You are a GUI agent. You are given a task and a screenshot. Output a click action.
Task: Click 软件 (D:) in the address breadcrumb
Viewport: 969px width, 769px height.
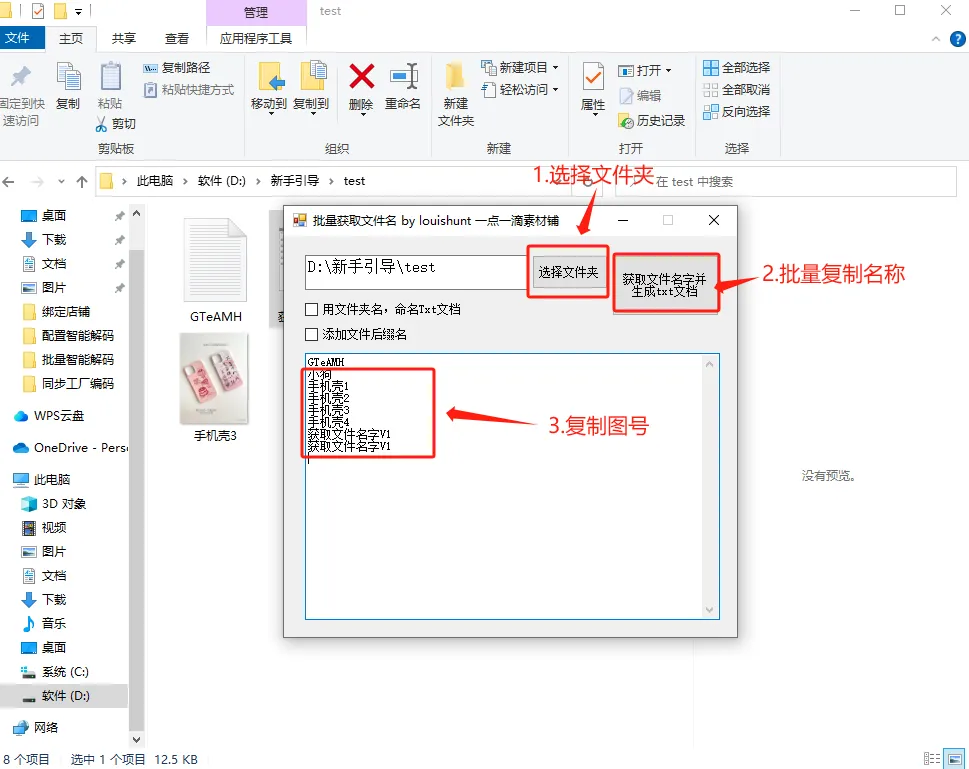(x=222, y=181)
